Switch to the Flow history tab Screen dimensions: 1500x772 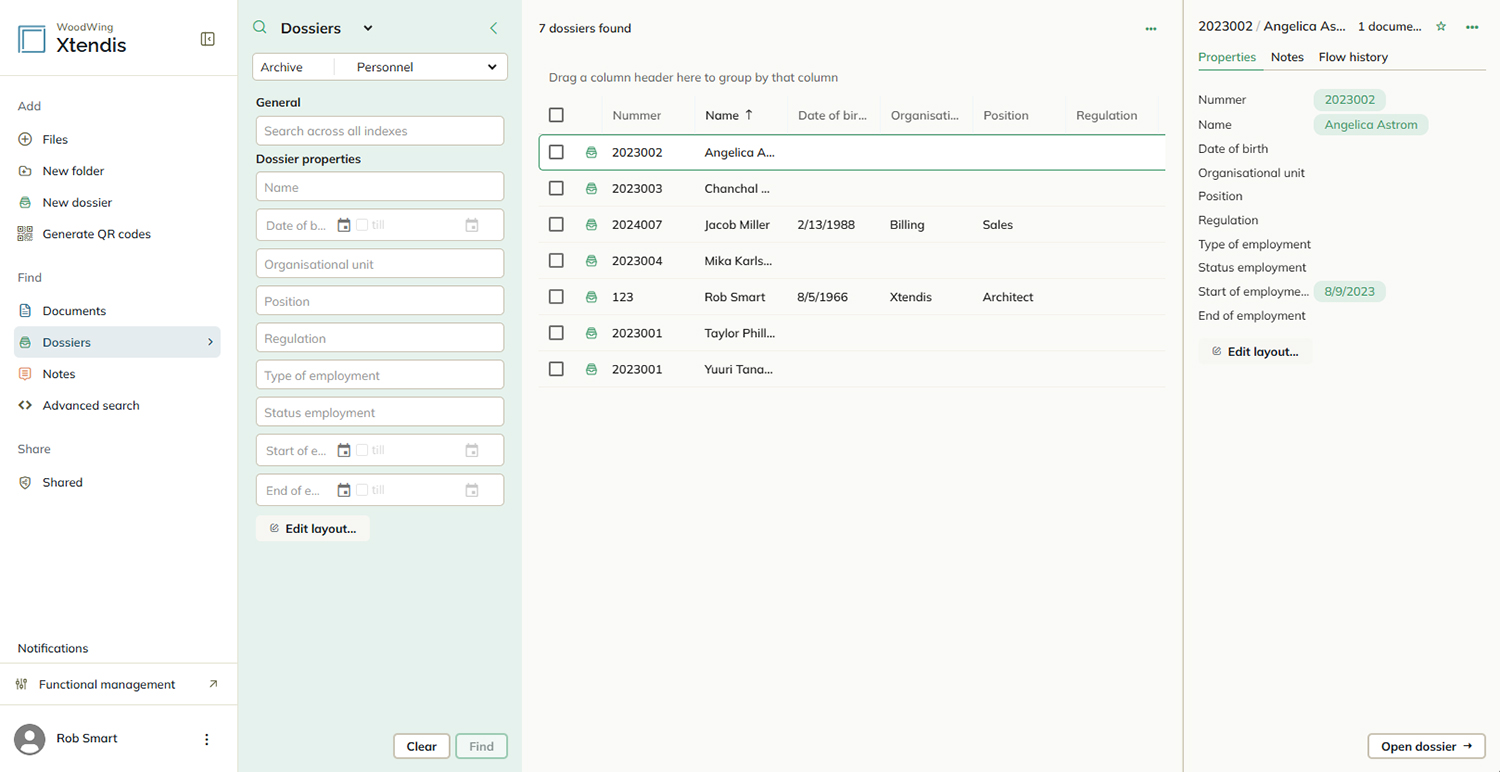pyautogui.click(x=1353, y=57)
